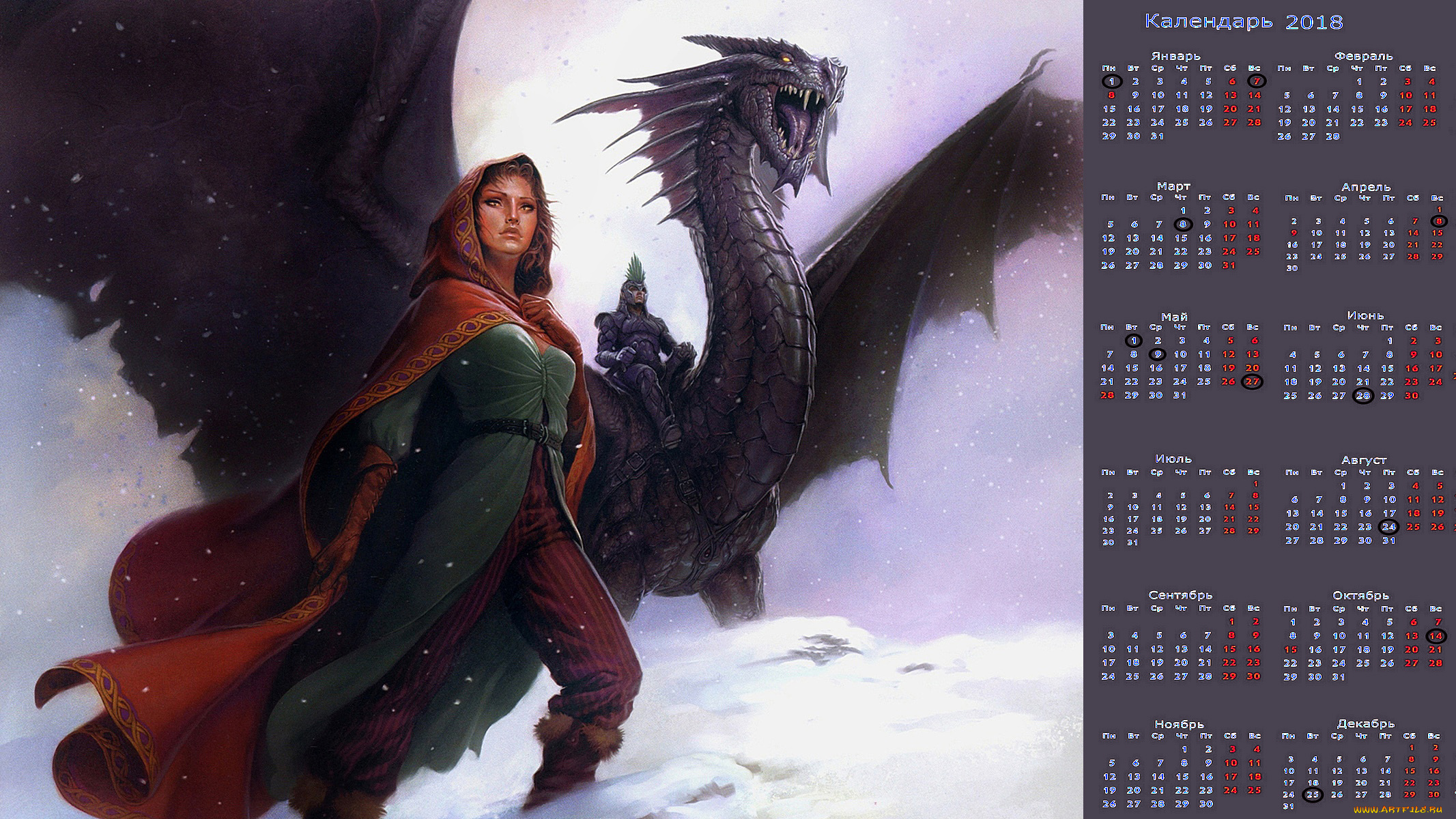Click circled date 9 in Май
Image resolution: width=1456 pixels, height=819 pixels.
[x=1158, y=354]
